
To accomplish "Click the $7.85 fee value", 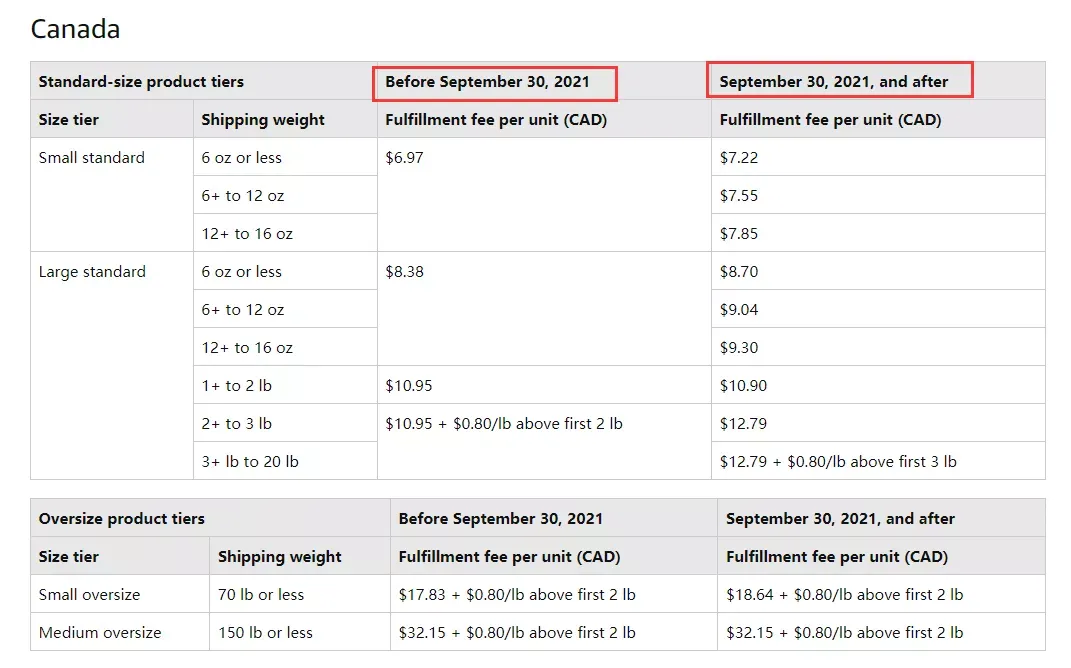I will coord(738,234).
